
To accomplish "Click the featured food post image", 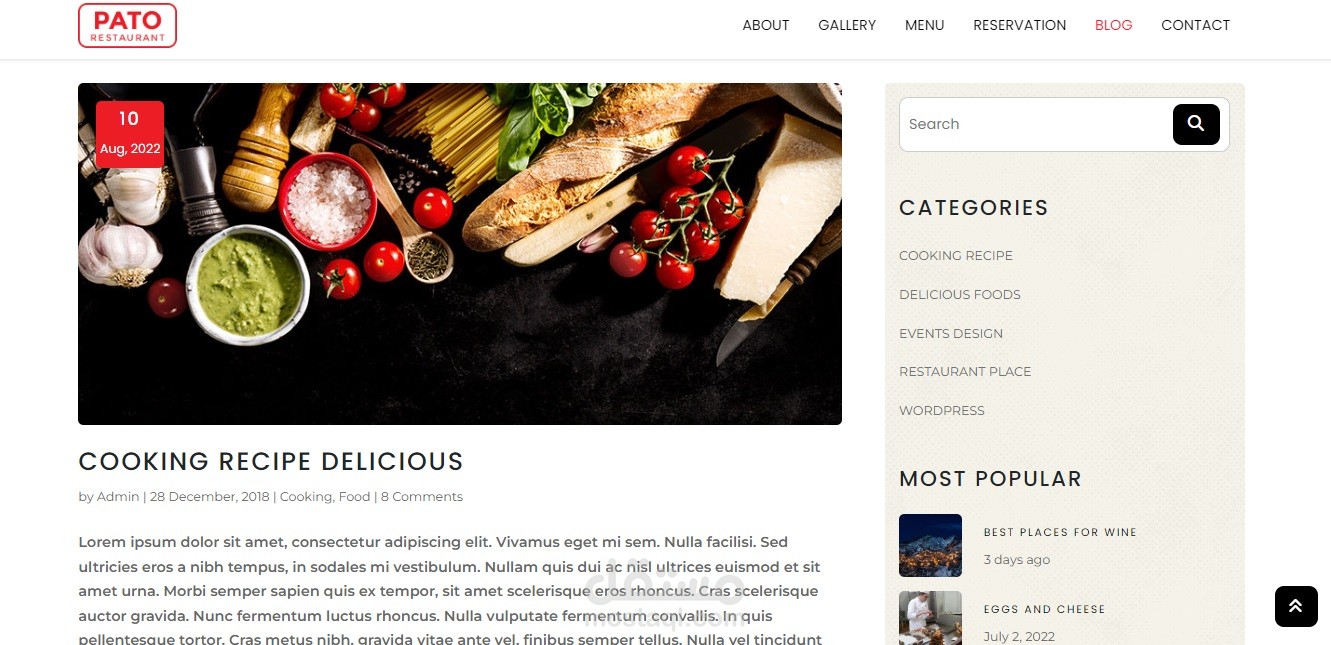I will pyautogui.click(x=460, y=254).
